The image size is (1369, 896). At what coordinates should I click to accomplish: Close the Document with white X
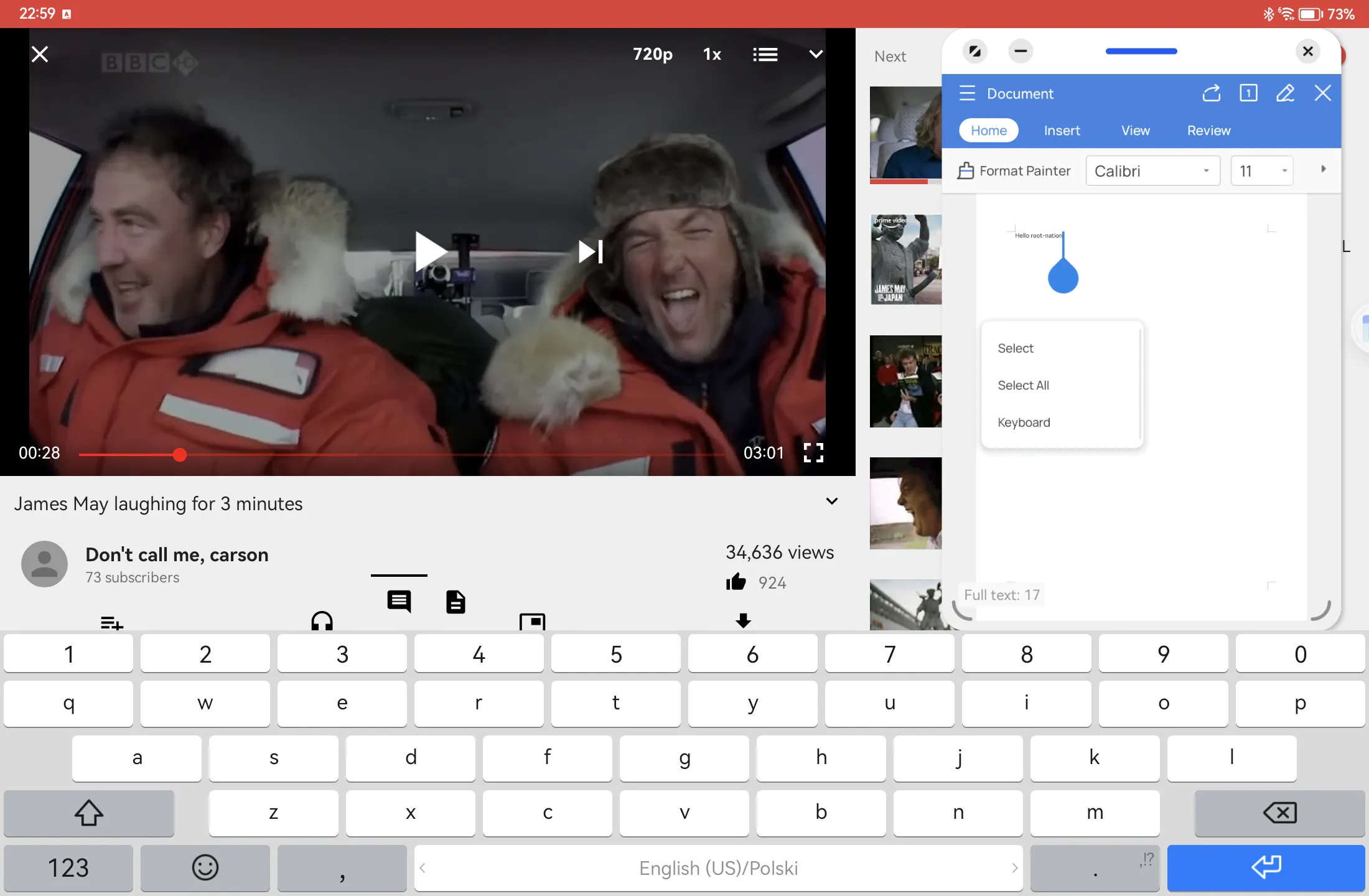click(x=1323, y=93)
